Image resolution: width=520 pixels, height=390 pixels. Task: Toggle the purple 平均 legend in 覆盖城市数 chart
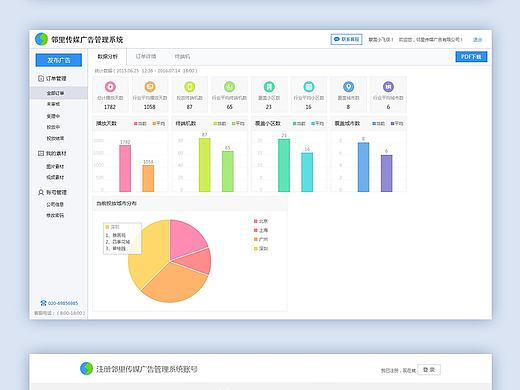click(397, 123)
